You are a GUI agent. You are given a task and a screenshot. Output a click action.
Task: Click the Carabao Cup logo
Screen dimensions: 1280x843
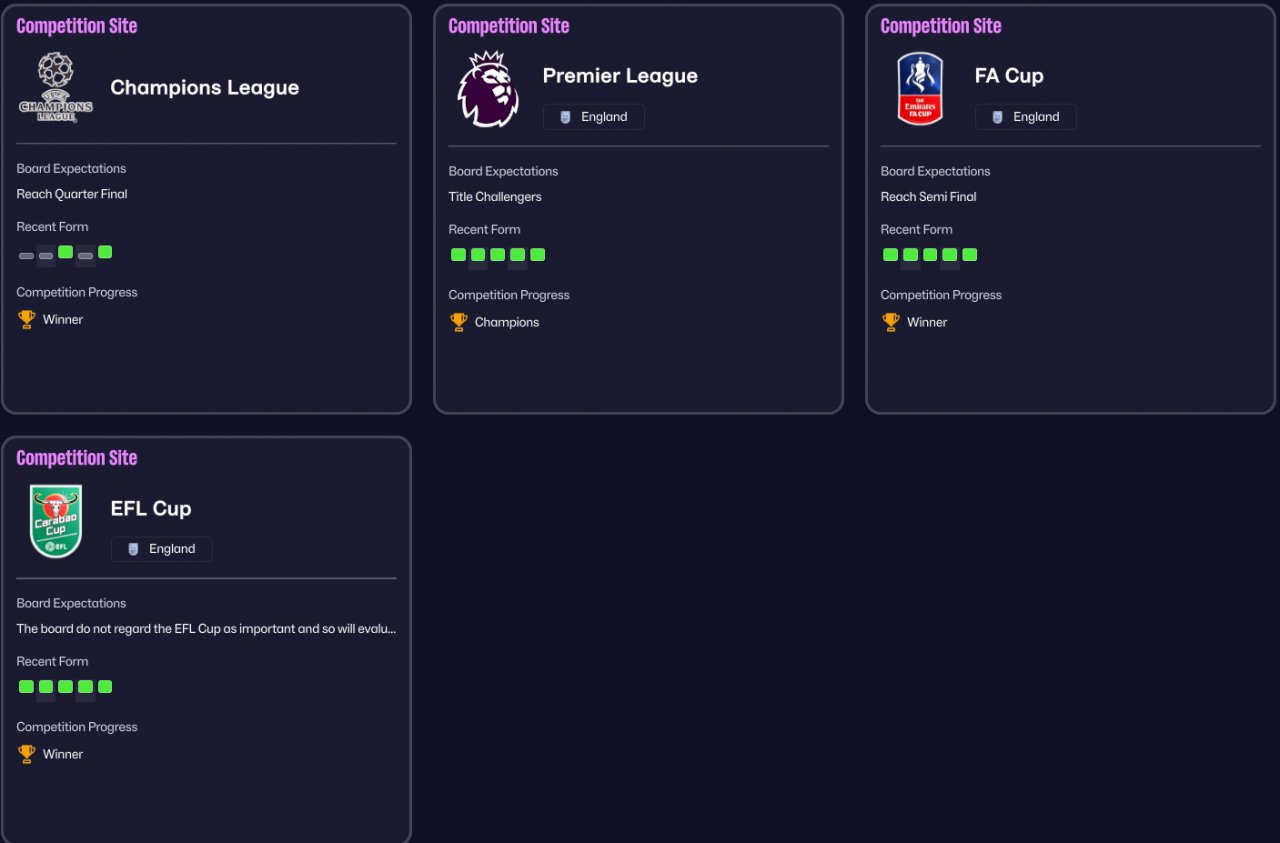coord(56,521)
